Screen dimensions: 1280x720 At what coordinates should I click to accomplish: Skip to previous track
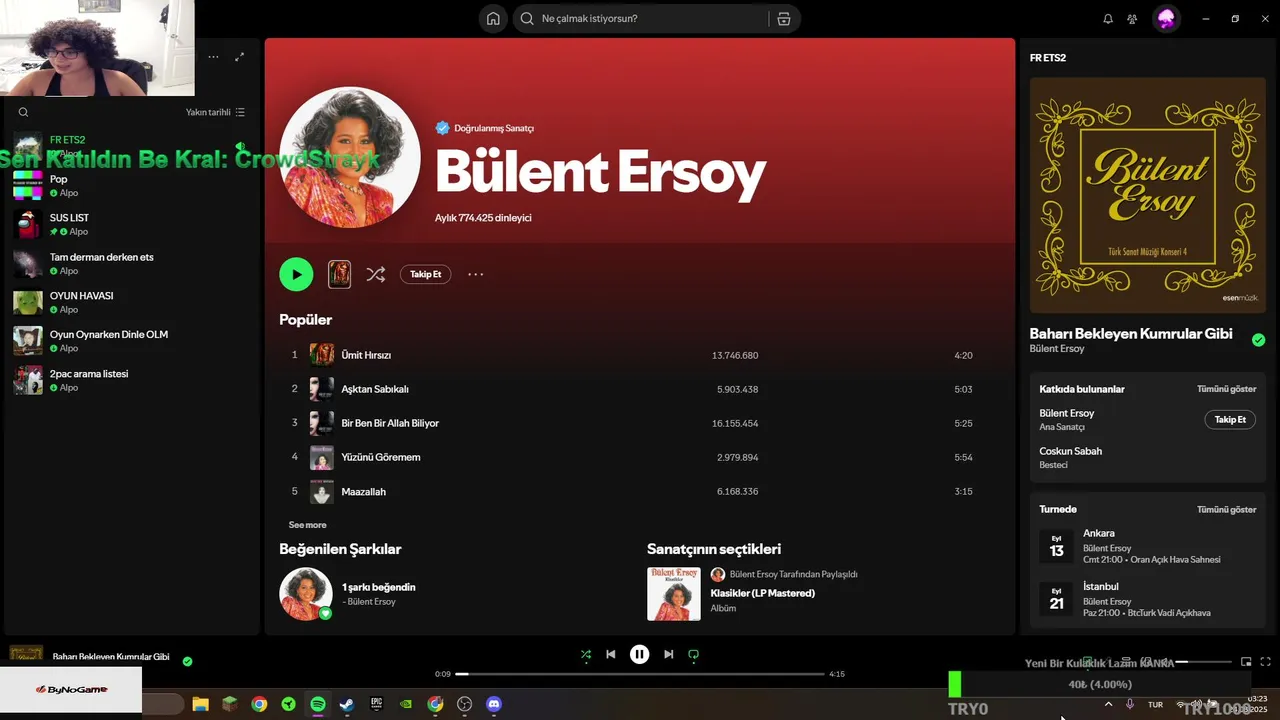point(611,654)
